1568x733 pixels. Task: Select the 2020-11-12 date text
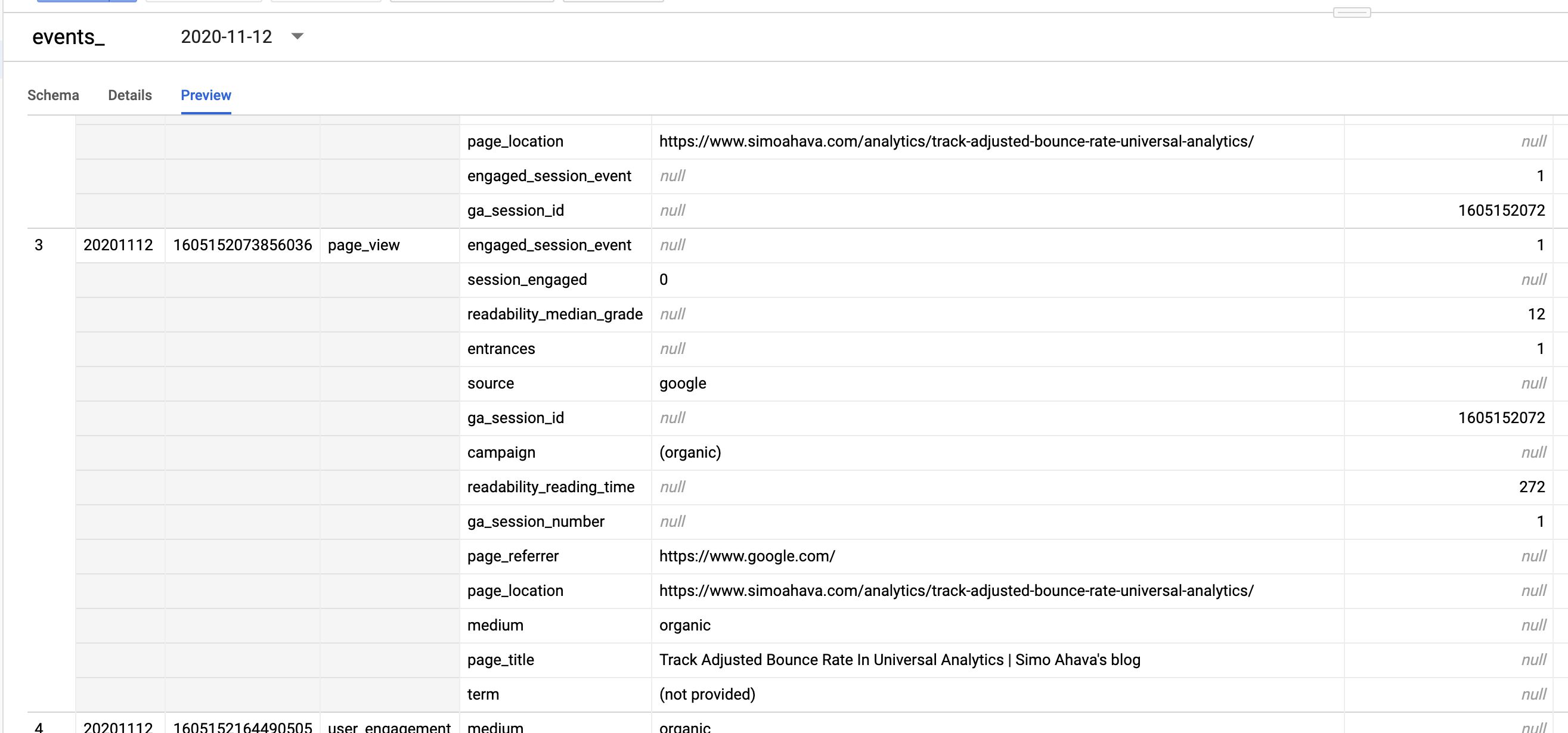[227, 37]
